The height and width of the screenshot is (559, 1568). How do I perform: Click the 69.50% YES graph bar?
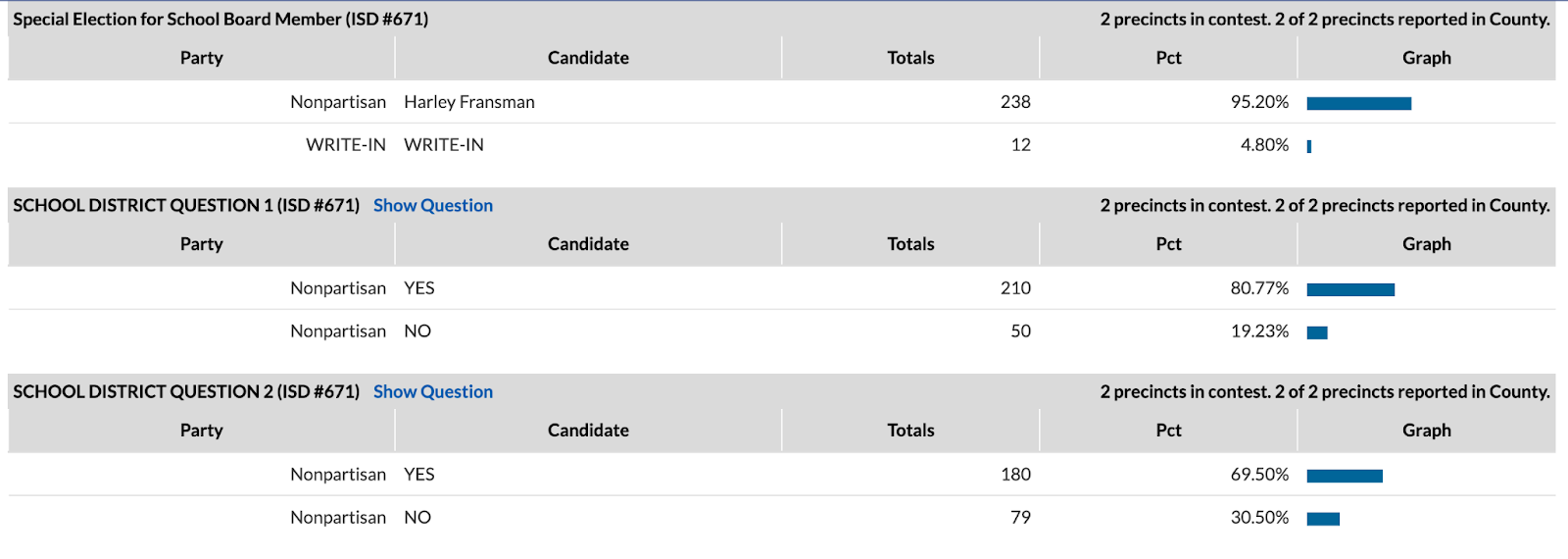coord(1345,476)
